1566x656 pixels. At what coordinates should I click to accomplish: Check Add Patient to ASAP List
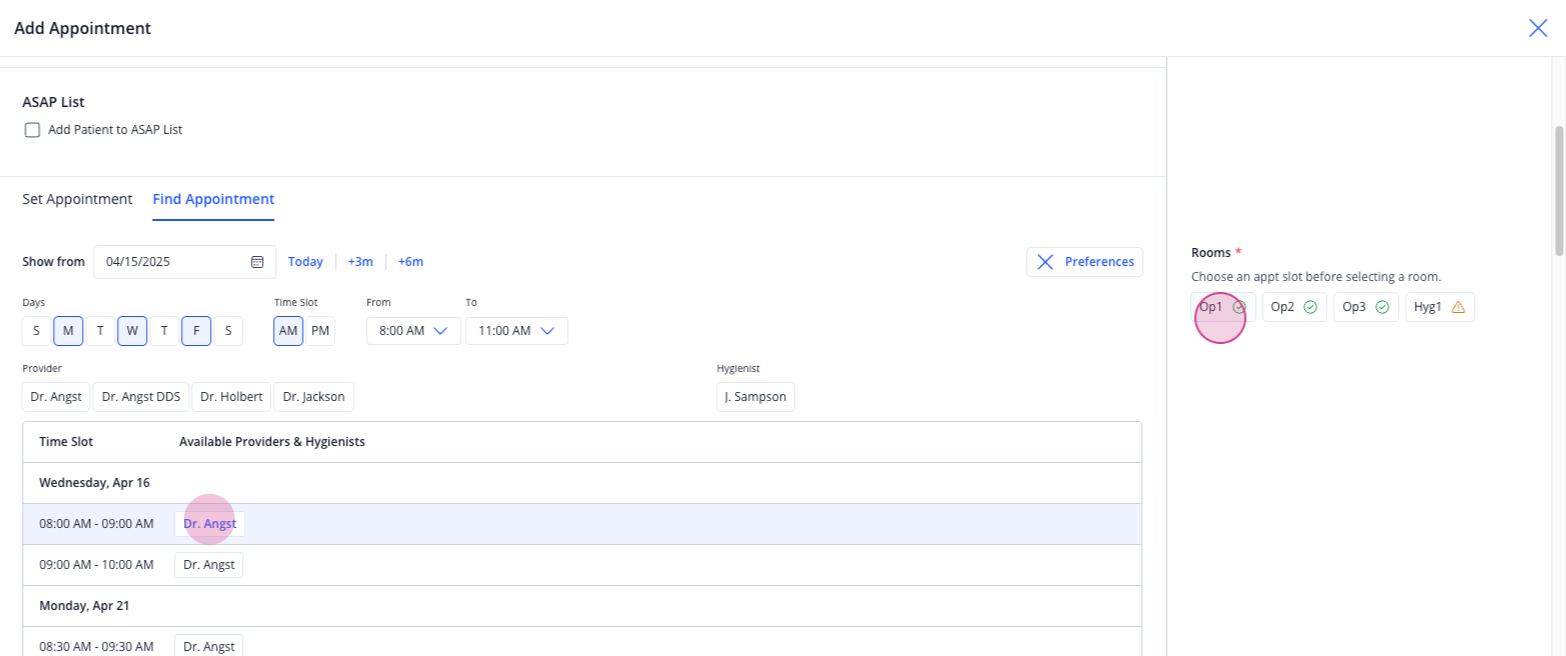pos(32,130)
